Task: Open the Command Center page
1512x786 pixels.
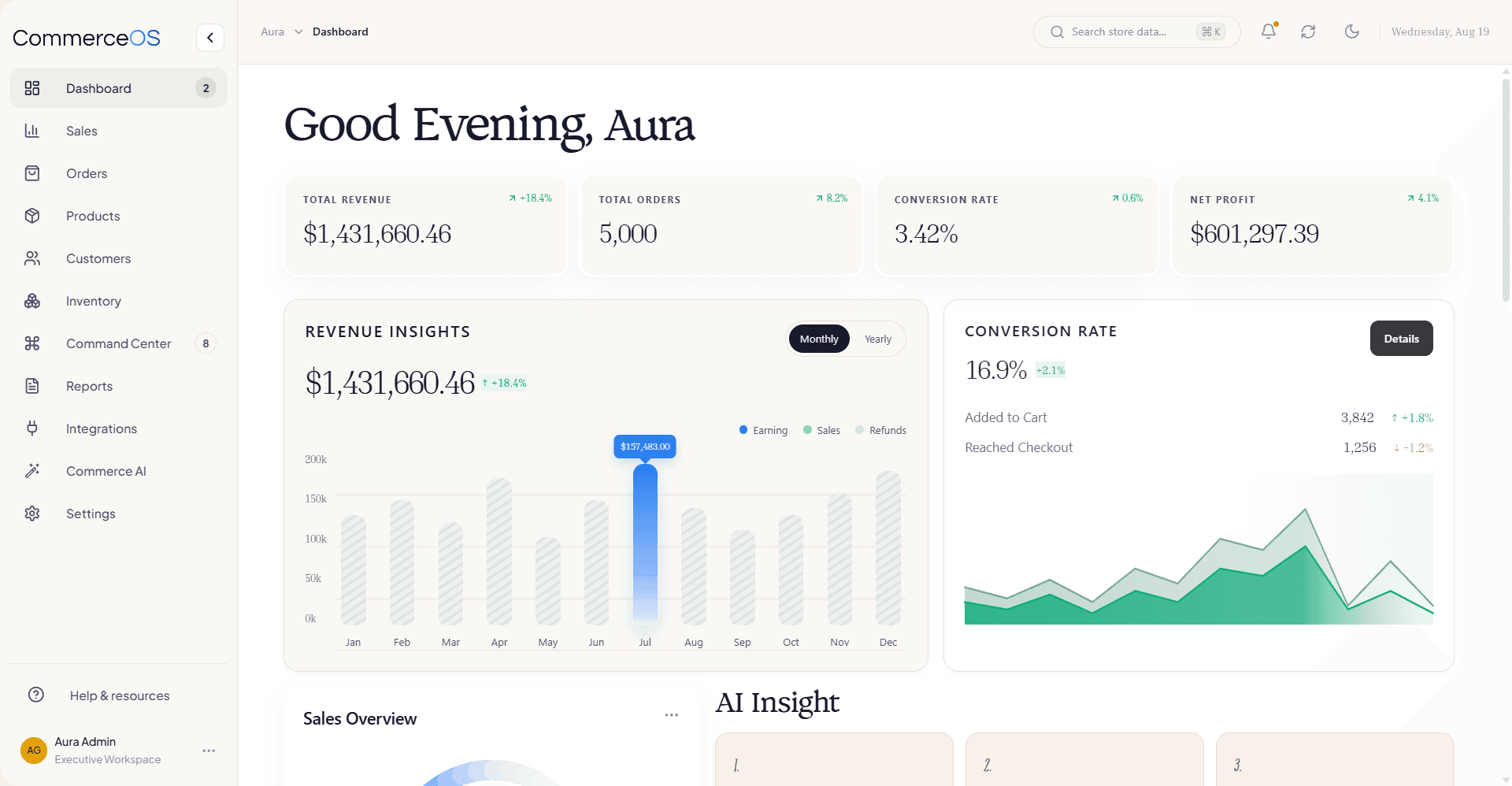Action: (x=118, y=343)
